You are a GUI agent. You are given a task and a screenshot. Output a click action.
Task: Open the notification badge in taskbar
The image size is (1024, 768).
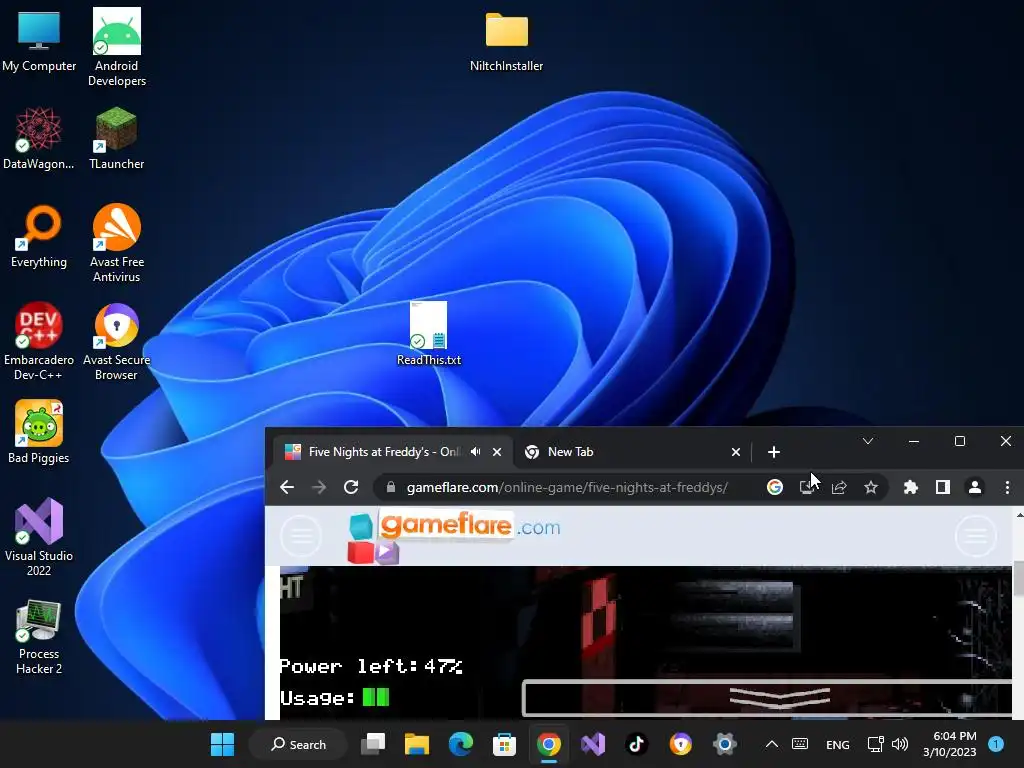click(x=996, y=744)
